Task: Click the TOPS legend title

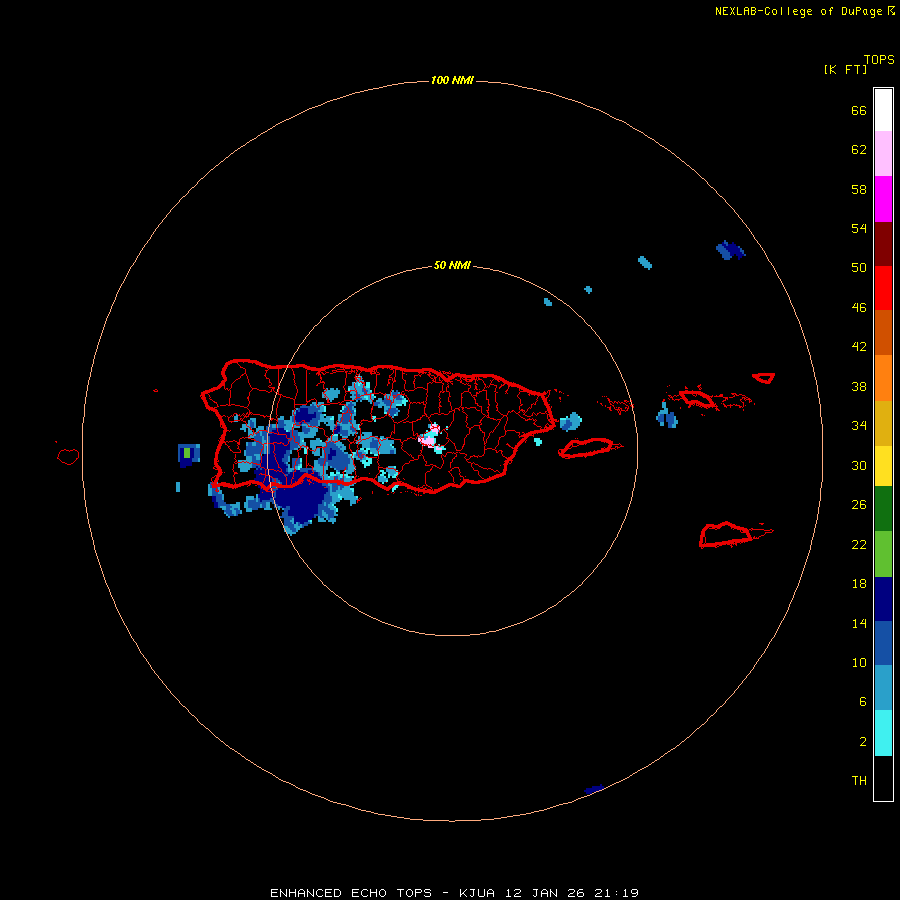Action: (879, 59)
